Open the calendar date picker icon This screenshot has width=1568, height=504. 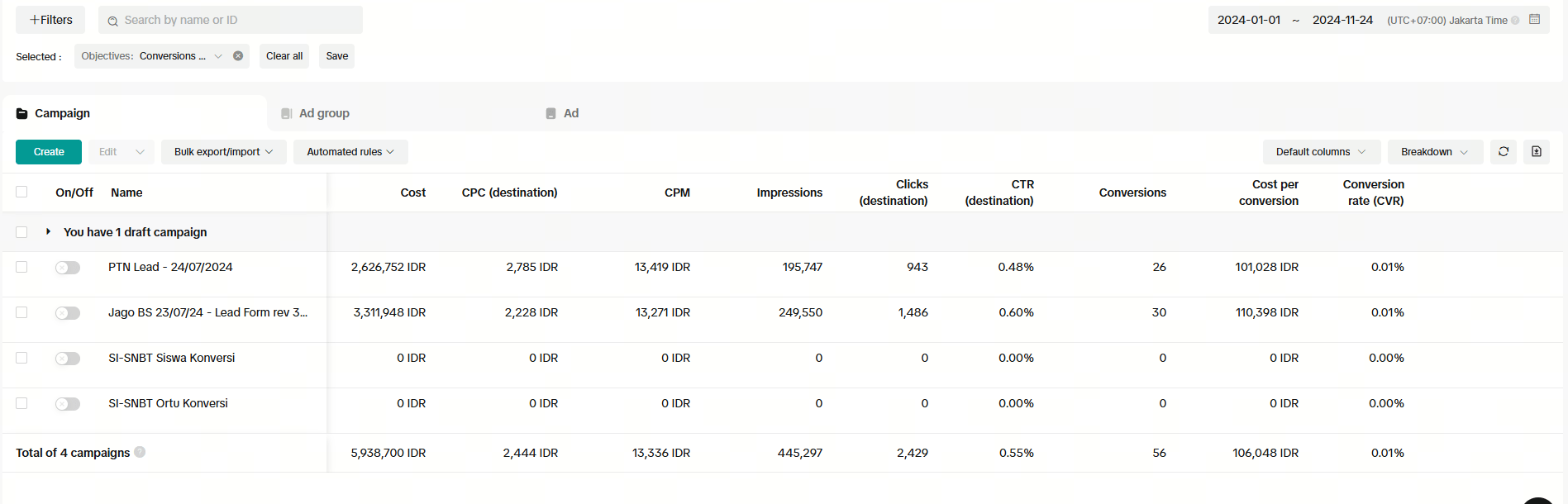[1534, 20]
